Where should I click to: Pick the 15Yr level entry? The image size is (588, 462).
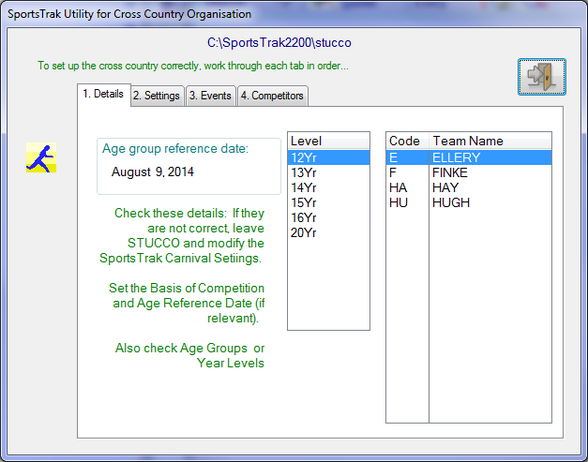pyautogui.click(x=328, y=202)
